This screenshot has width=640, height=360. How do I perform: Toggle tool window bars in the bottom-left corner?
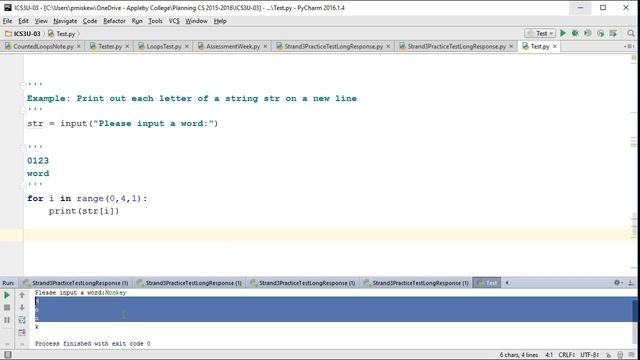pos(8,355)
